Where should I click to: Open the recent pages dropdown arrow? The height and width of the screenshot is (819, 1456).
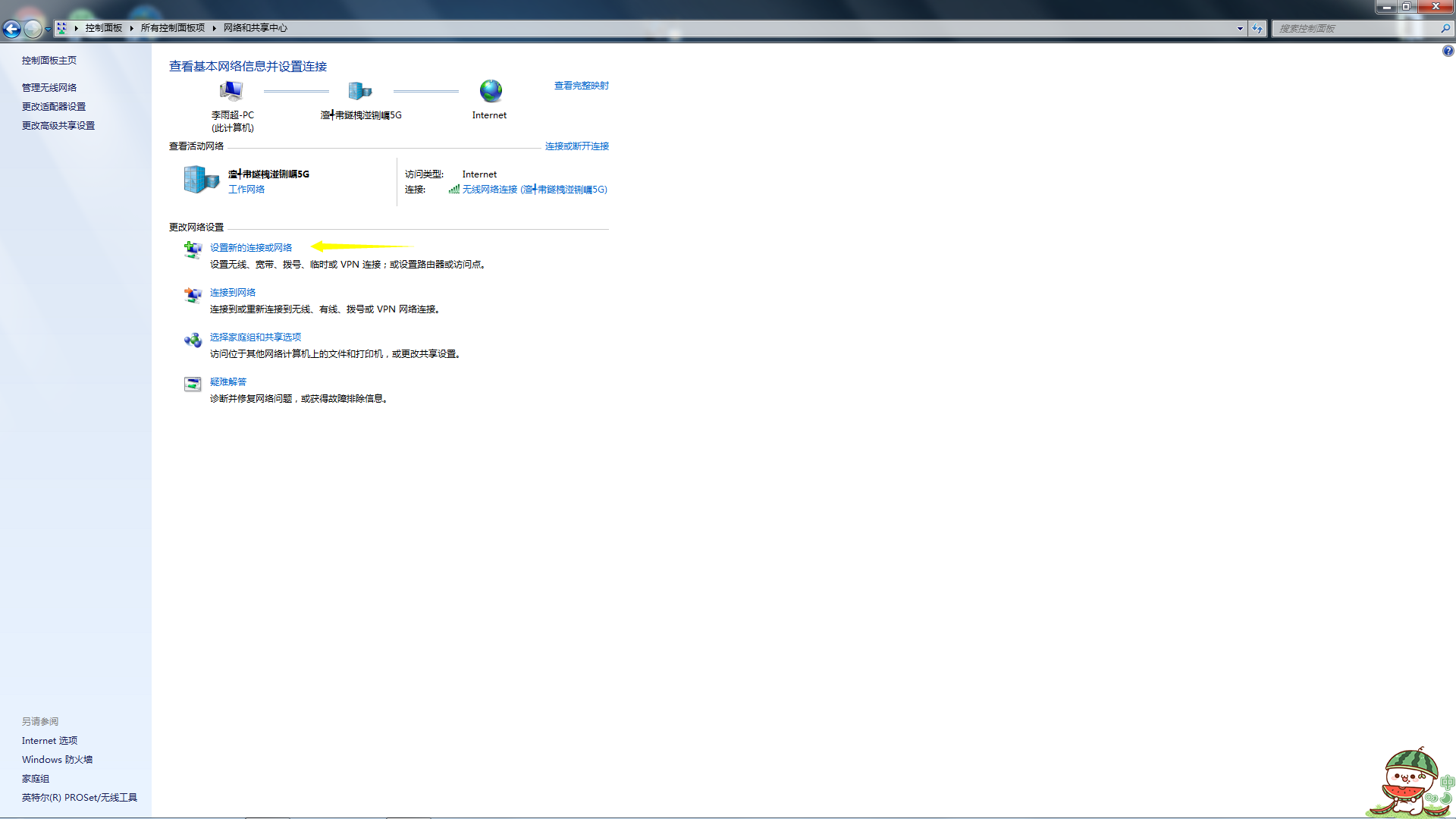[48, 29]
